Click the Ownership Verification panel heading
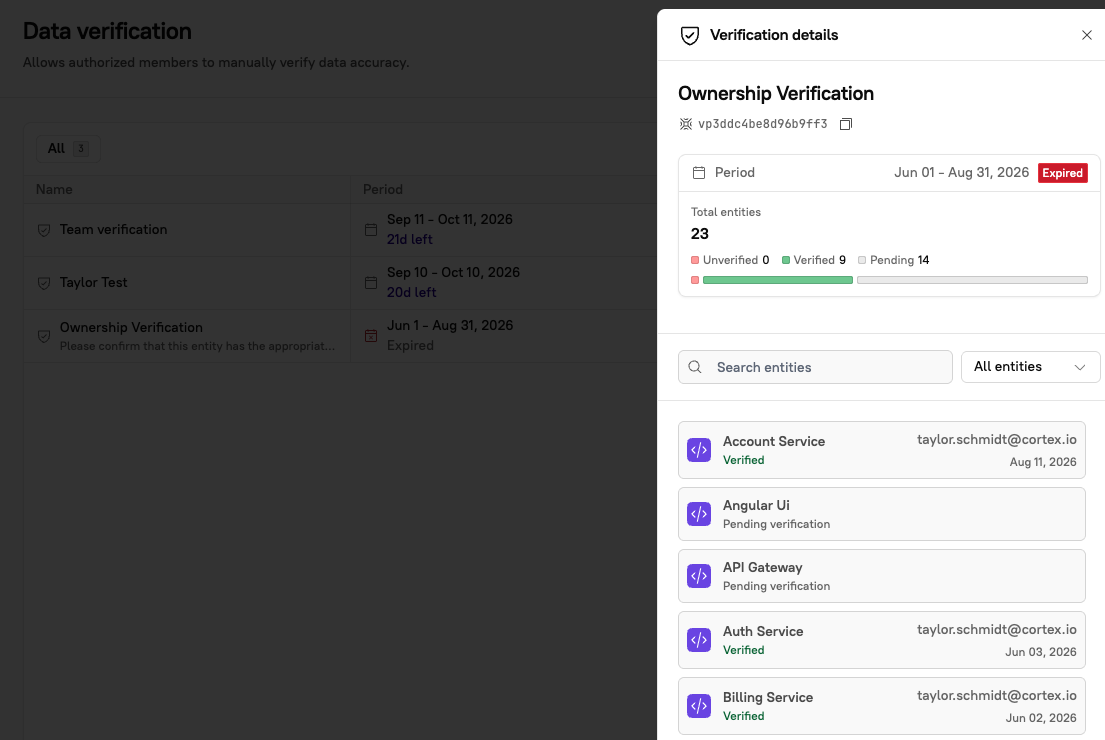The width and height of the screenshot is (1105, 740). 776,94
